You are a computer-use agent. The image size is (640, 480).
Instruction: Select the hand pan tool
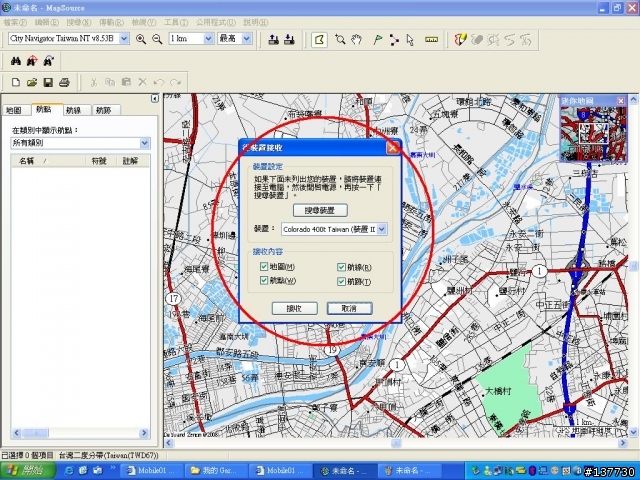tap(356, 40)
